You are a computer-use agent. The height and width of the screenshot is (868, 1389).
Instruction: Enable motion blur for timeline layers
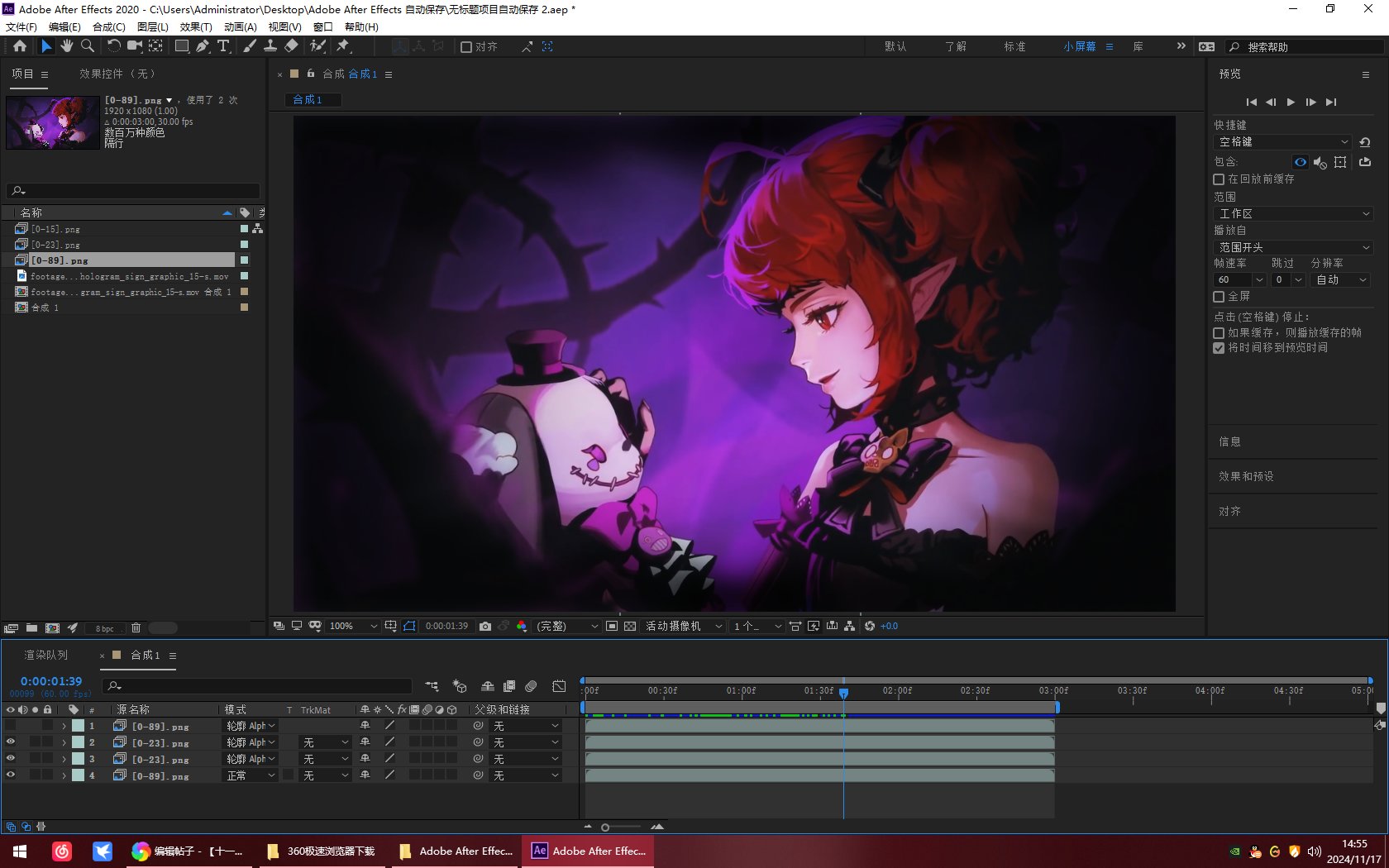(531, 686)
